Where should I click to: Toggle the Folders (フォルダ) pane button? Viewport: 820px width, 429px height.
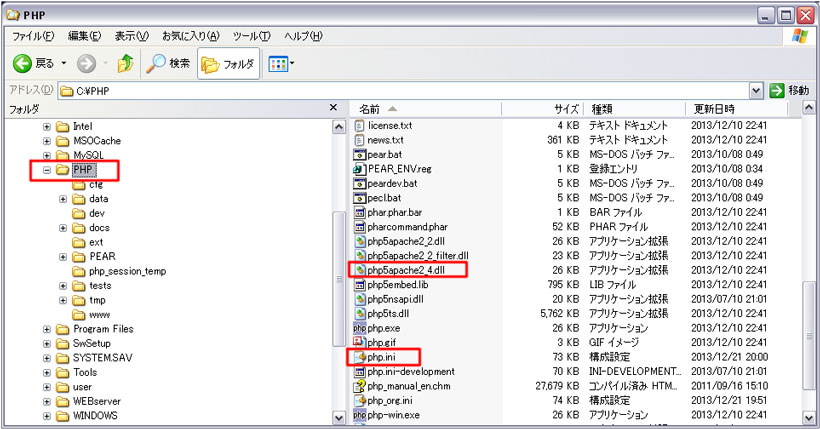(x=228, y=64)
